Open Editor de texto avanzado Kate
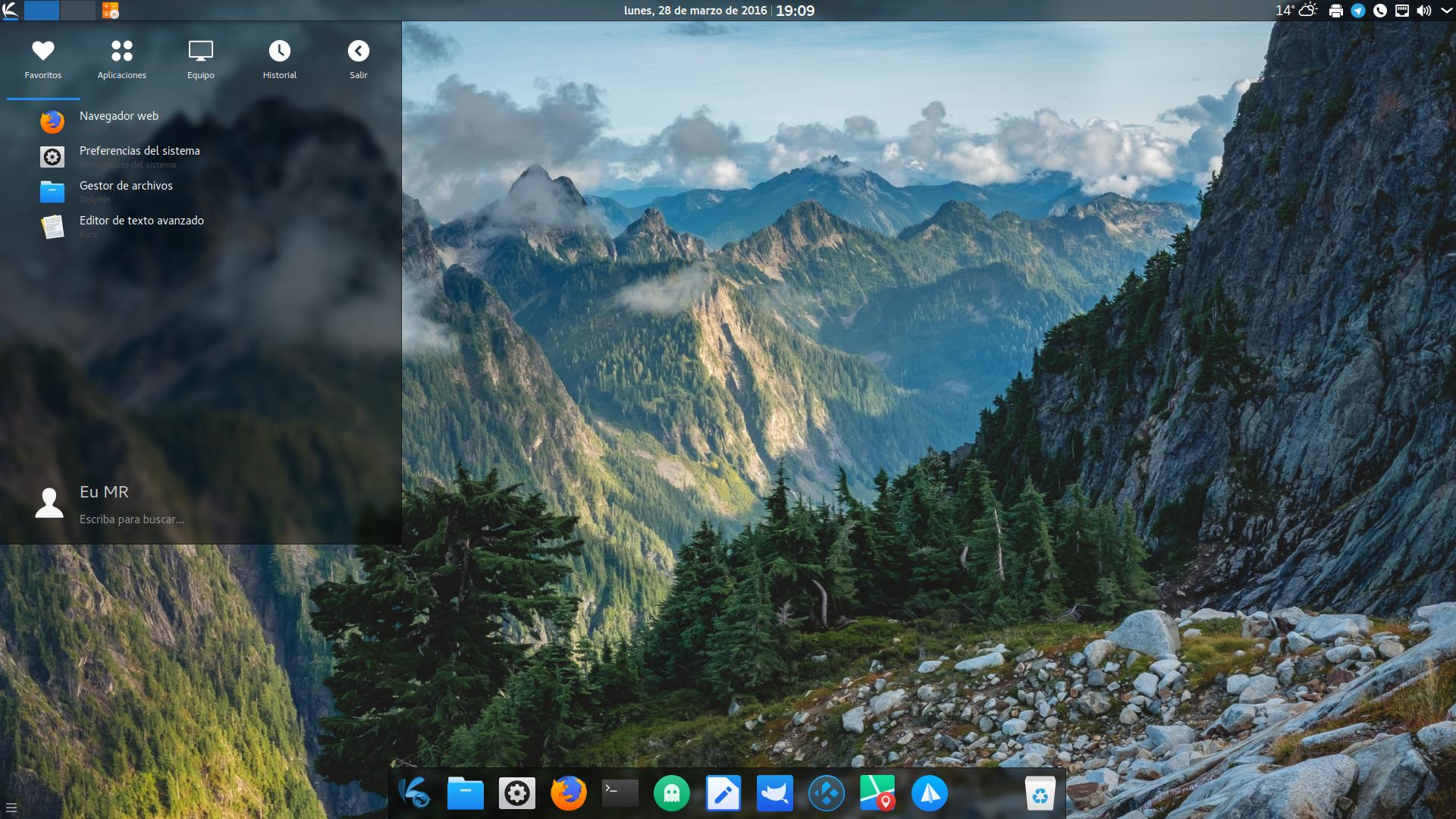 (x=201, y=226)
